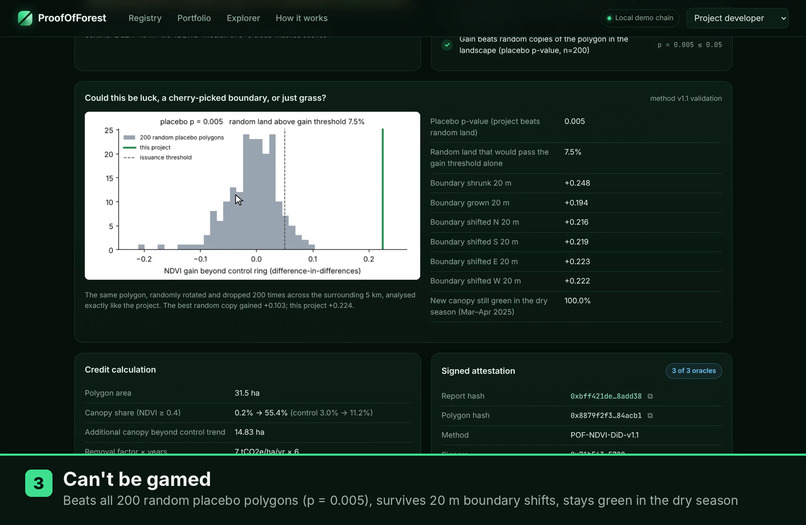The height and width of the screenshot is (525, 806).
Task: Click the 7.5% random land value
Action: click(573, 152)
